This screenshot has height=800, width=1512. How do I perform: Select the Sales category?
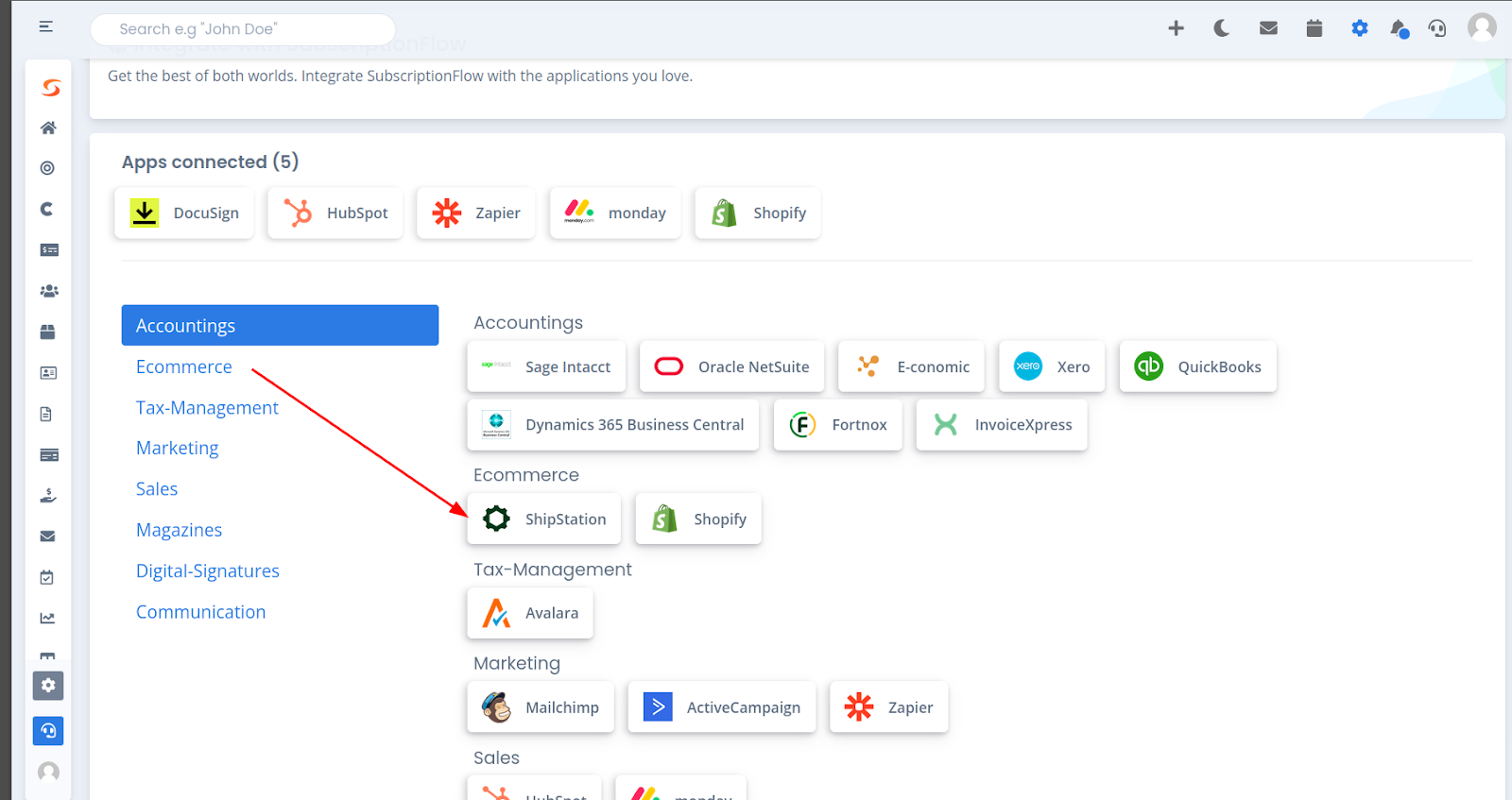coord(157,489)
